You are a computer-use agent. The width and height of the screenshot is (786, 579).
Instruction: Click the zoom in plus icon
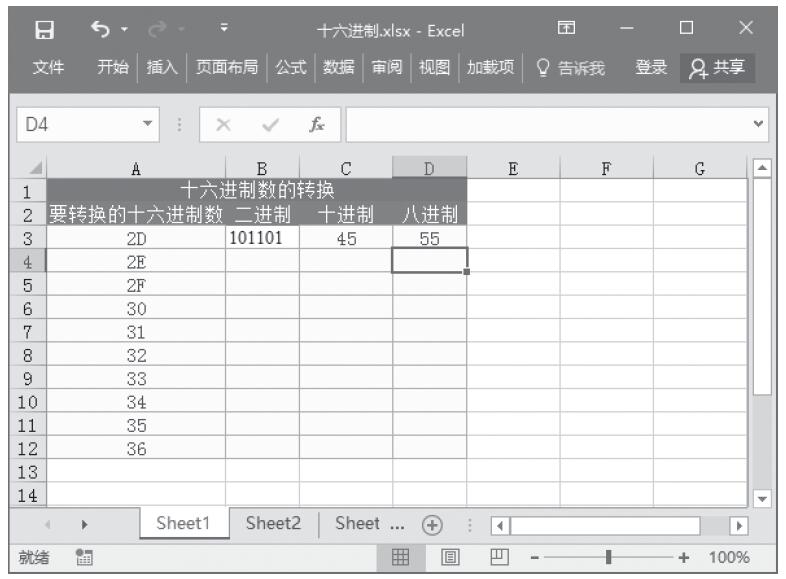pos(684,557)
